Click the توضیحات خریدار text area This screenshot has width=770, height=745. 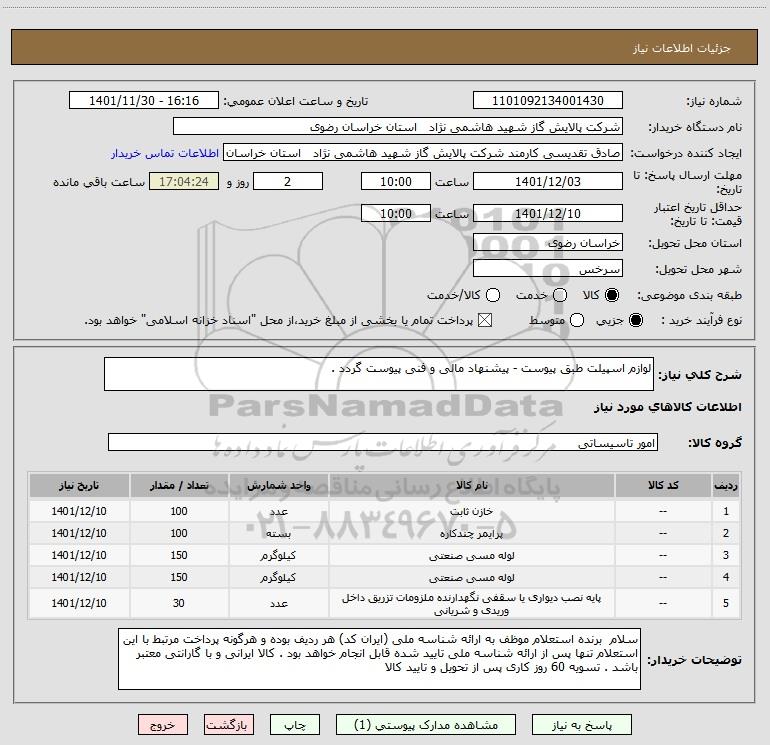[379, 659]
